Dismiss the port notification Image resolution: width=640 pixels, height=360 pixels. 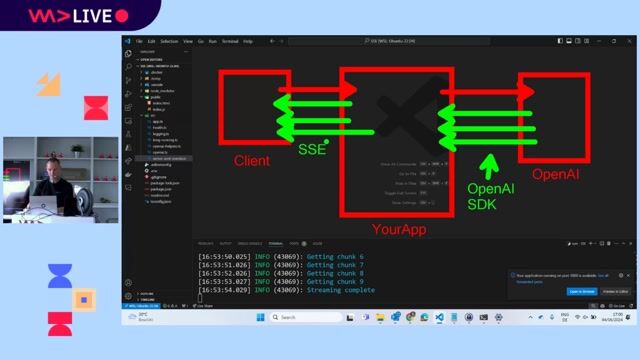[x=629, y=276]
